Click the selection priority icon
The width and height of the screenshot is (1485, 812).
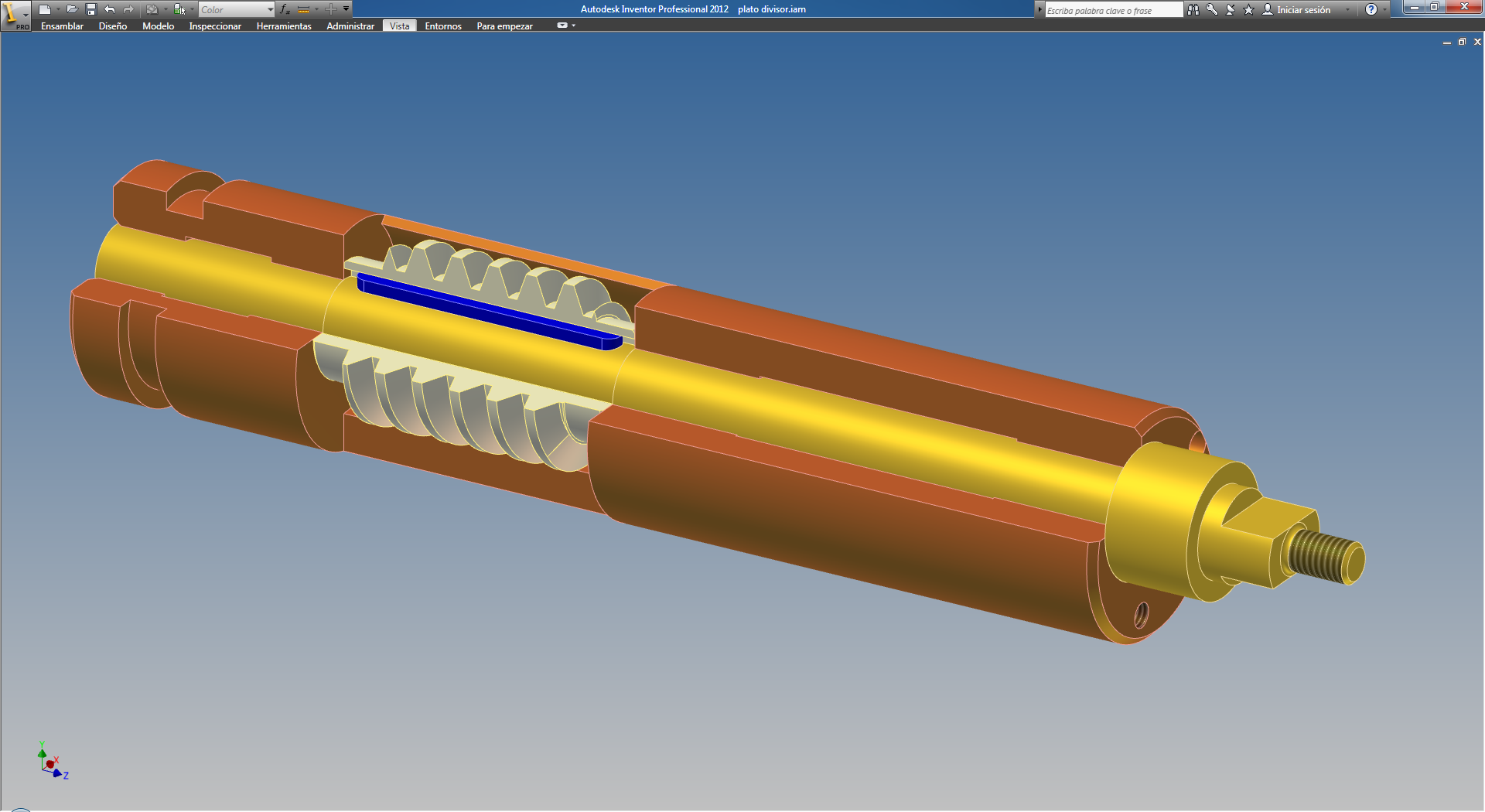coord(179,9)
